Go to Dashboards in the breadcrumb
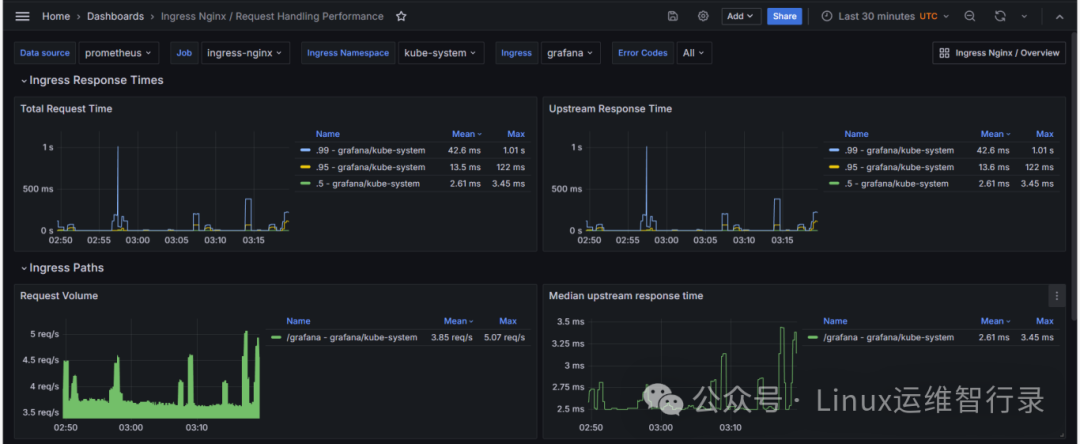The image size is (1080, 444). [115, 16]
